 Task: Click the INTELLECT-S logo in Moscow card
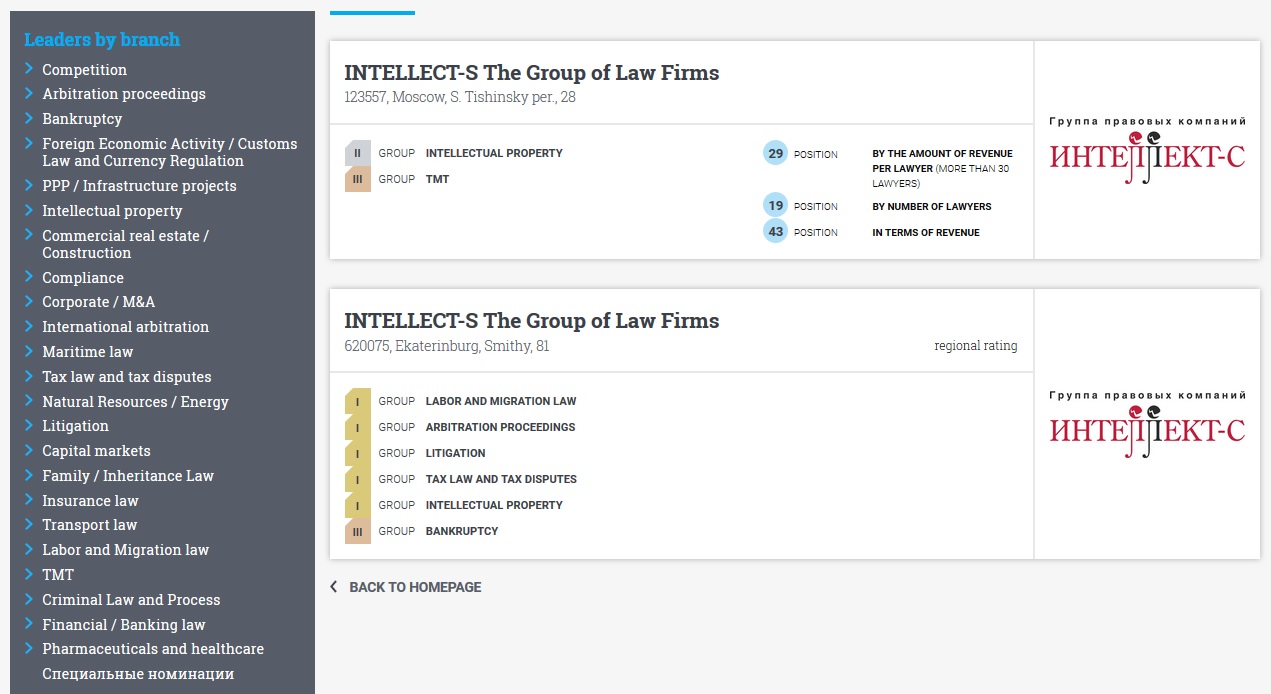pos(1147,151)
